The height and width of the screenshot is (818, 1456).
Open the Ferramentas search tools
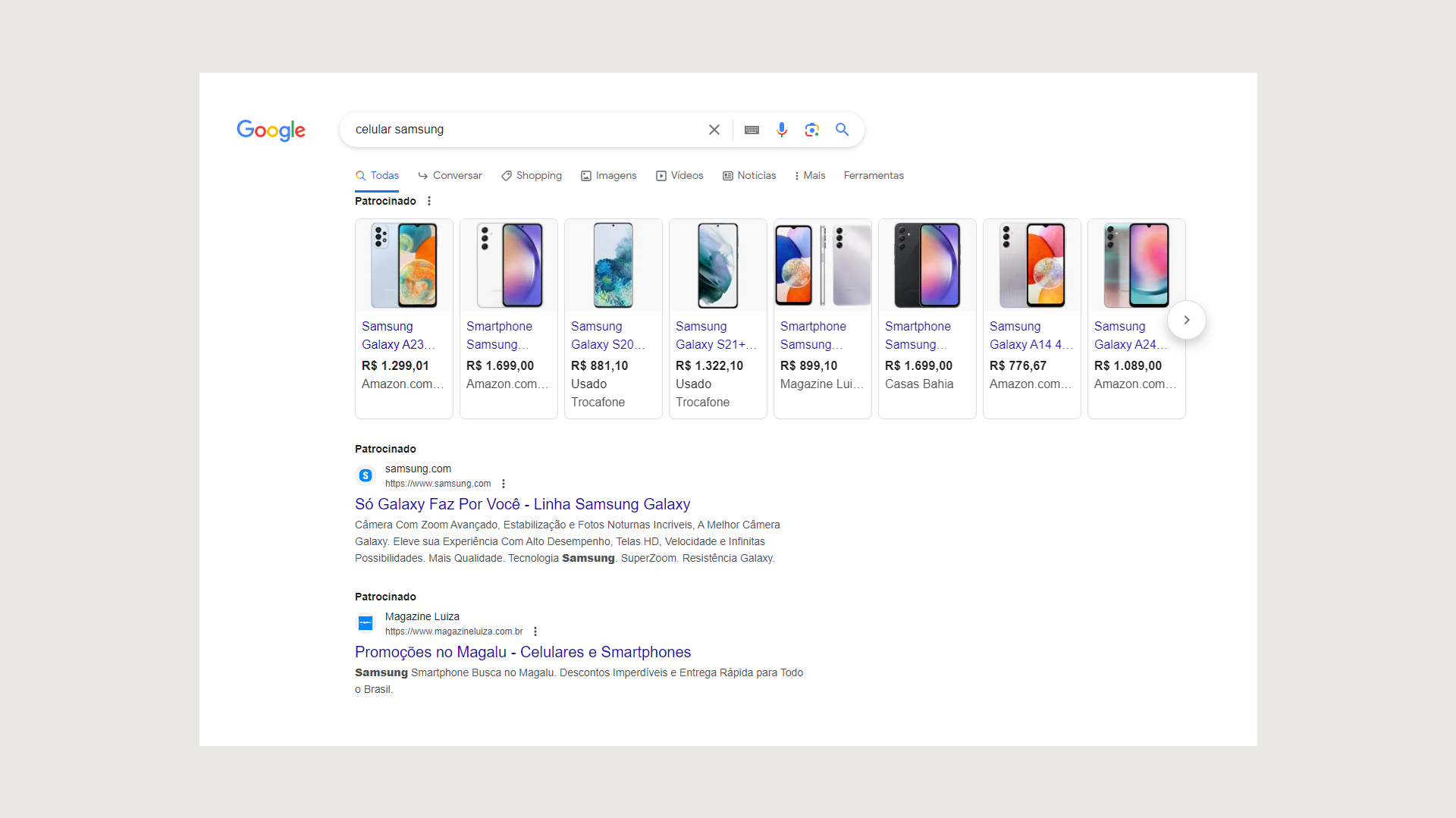(x=874, y=176)
